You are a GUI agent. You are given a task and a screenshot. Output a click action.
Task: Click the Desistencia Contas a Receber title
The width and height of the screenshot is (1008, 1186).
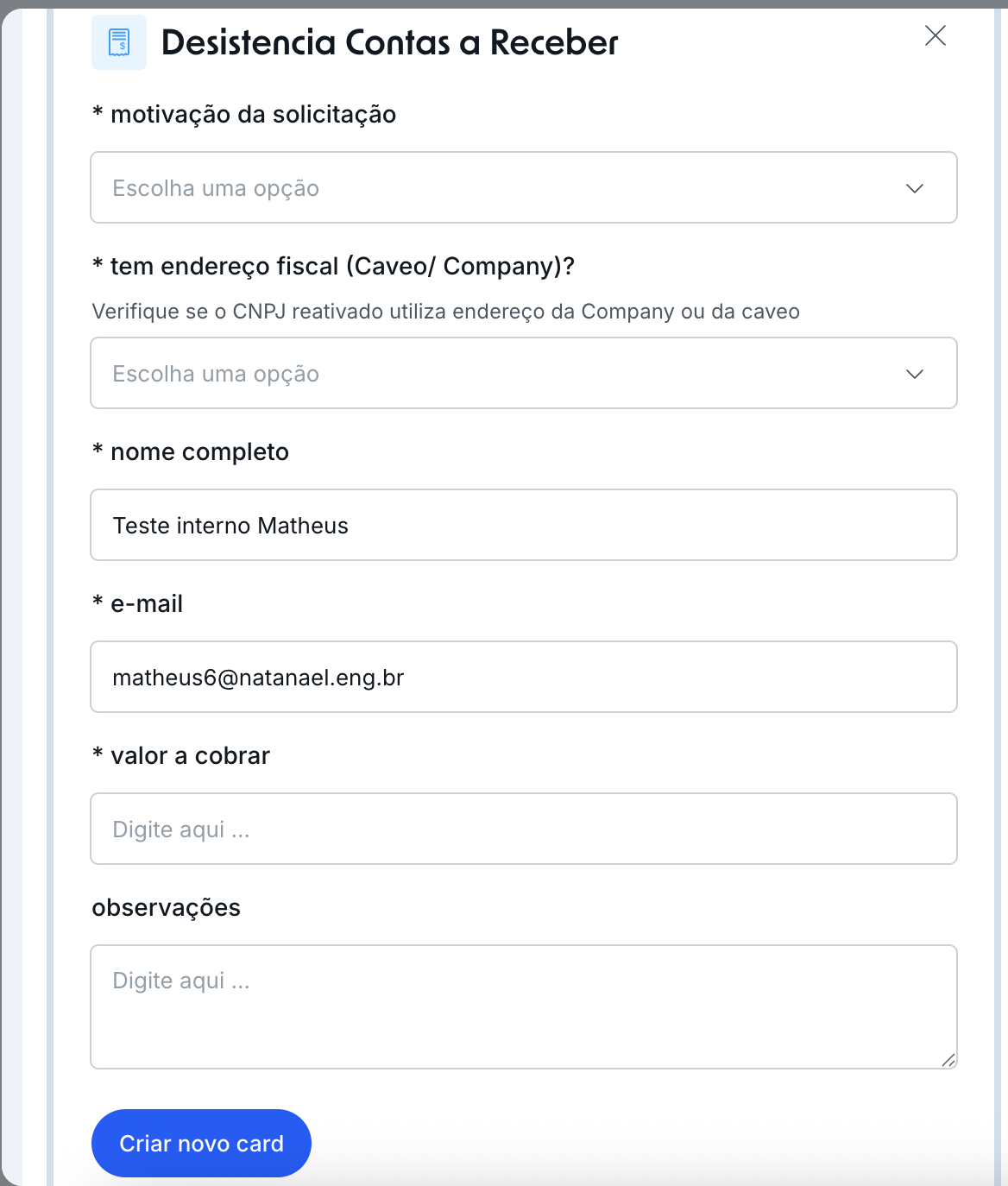pyautogui.click(x=390, y=42)
